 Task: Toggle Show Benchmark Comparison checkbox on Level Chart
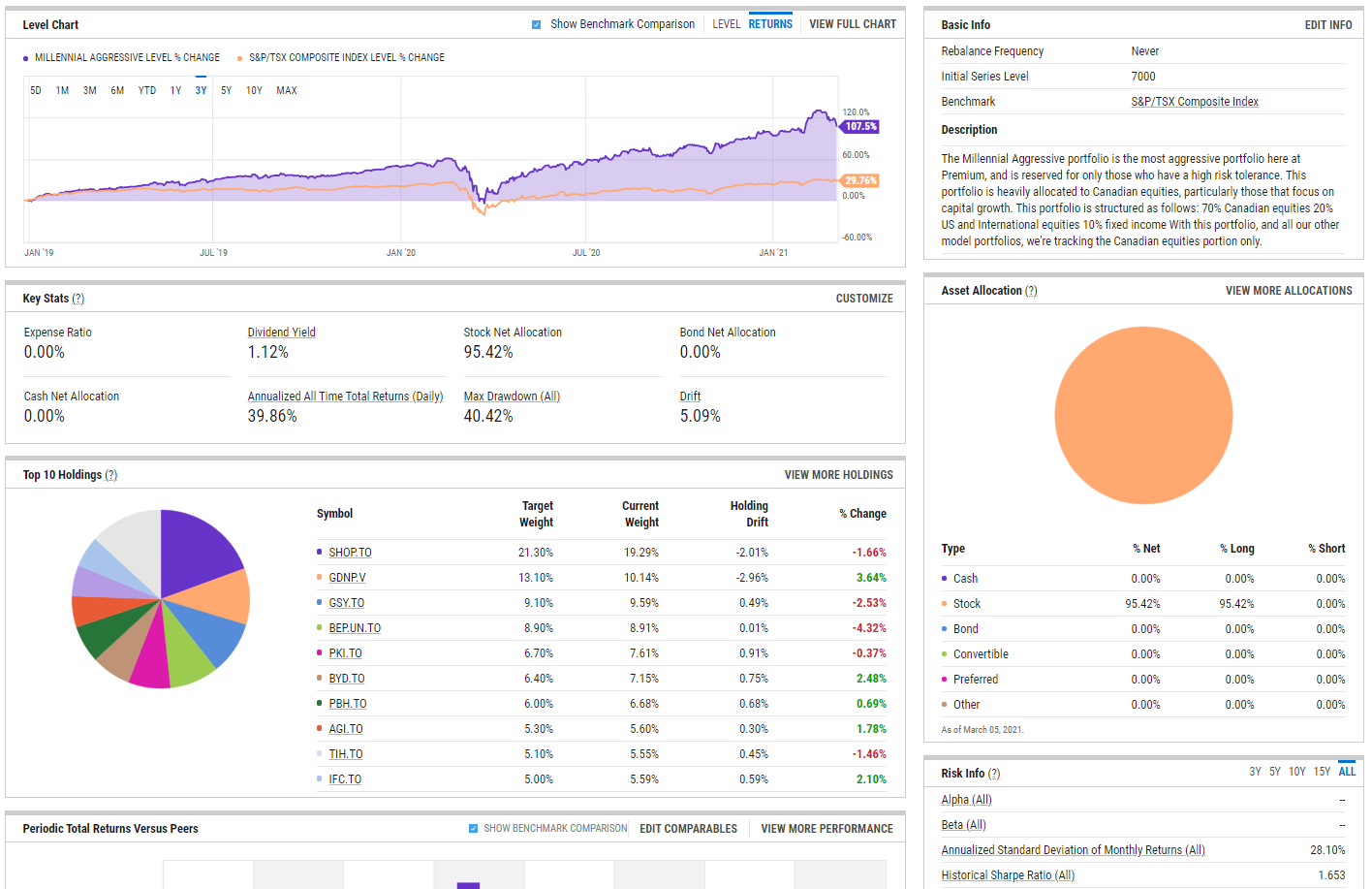tap(537, 25)
